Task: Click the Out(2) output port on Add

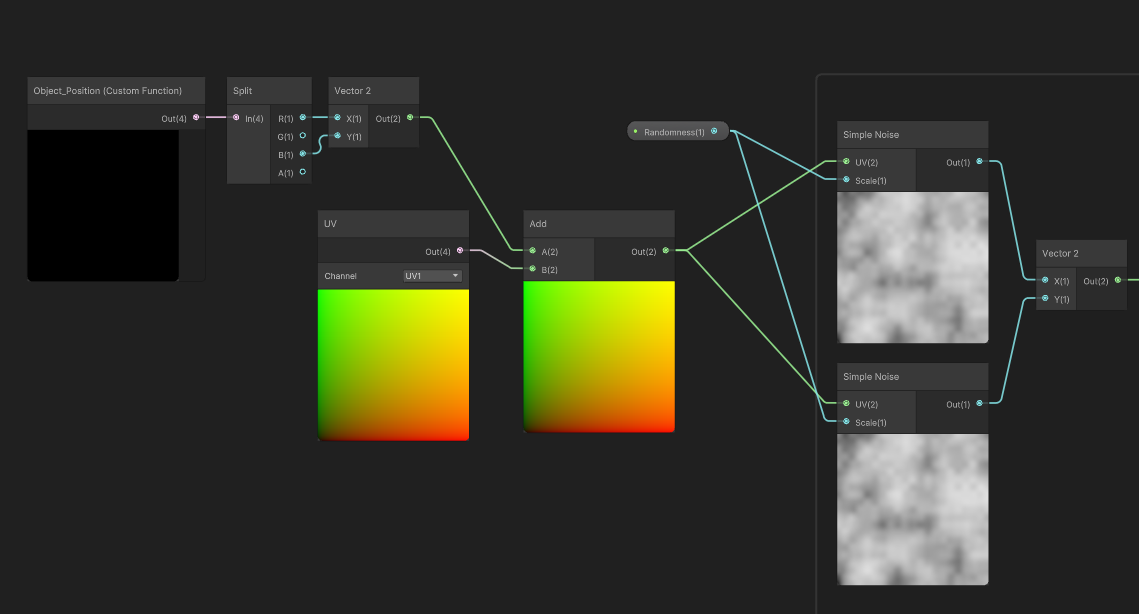Action: tap(666, 251)
